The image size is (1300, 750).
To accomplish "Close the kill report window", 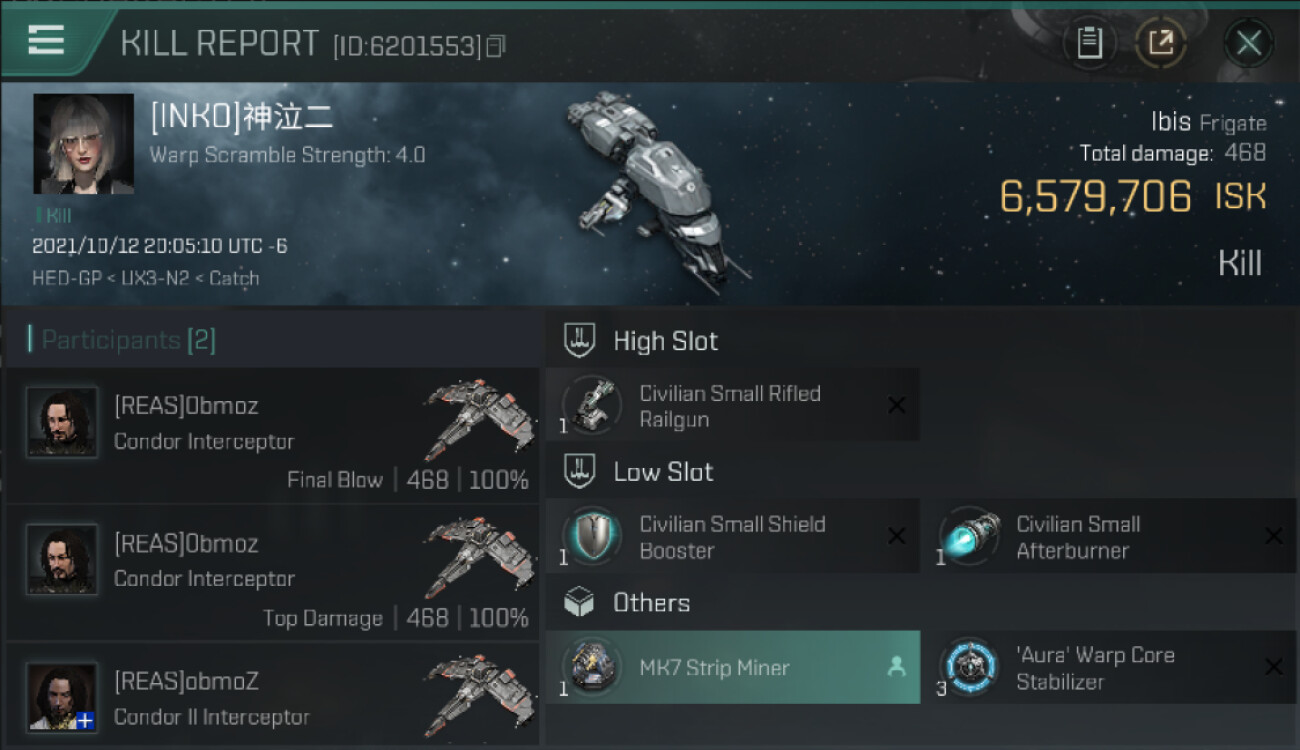I will [x=1248, y=43].
